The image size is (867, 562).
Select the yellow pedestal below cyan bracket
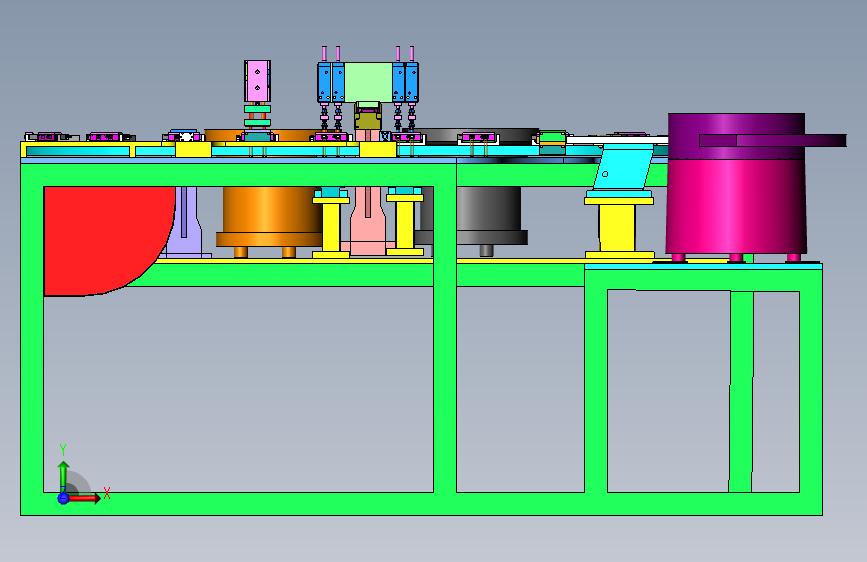coord(619,228)
